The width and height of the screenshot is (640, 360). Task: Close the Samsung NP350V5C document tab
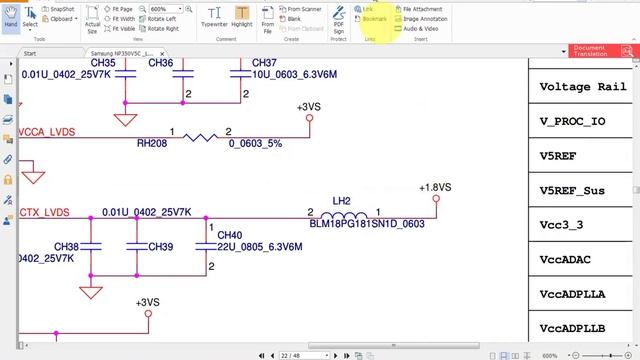162,53
